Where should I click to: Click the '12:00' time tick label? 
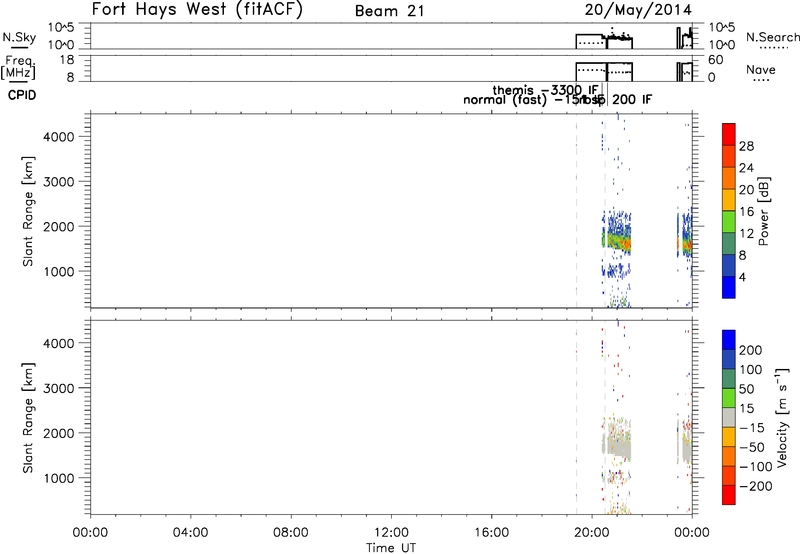point(391,533)
